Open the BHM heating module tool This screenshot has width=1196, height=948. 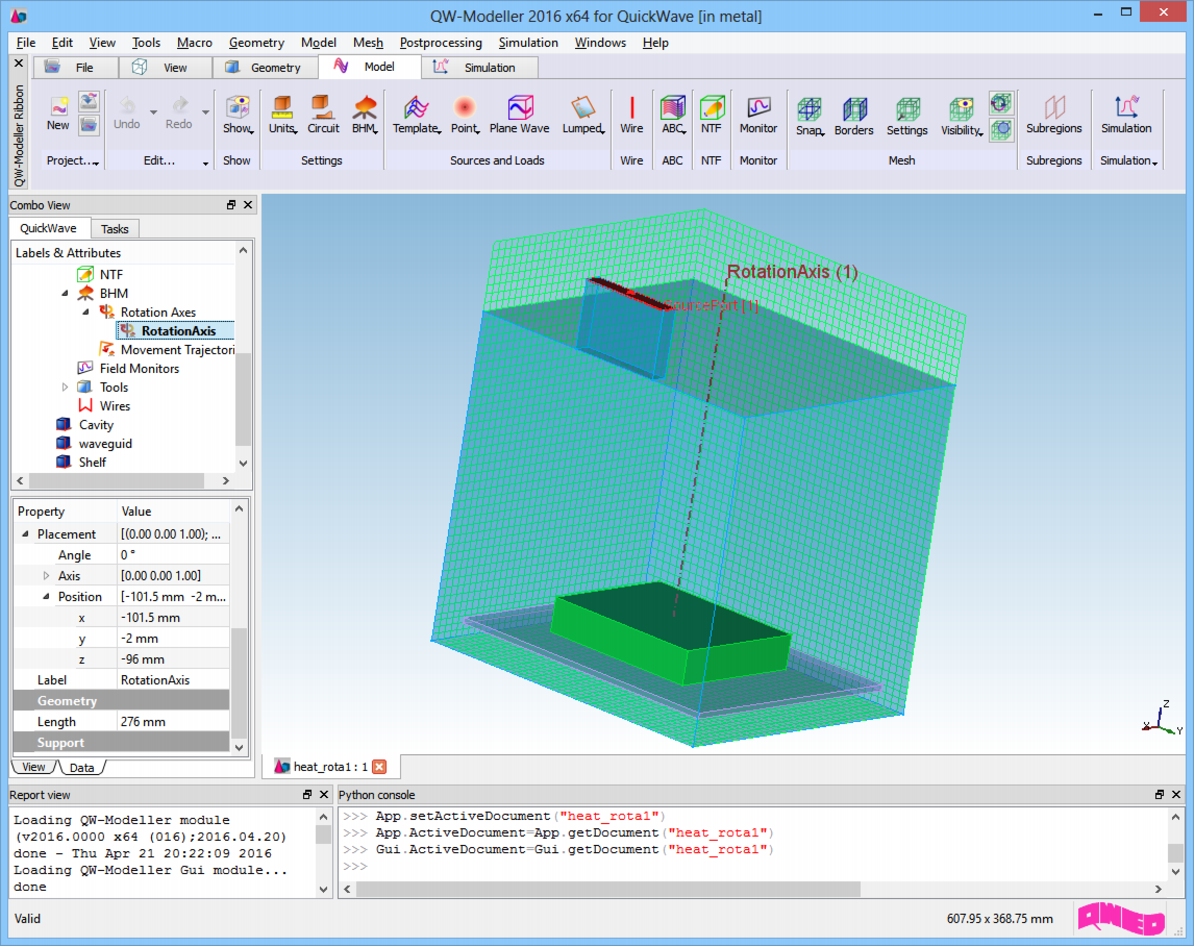(x=365, y=114)
